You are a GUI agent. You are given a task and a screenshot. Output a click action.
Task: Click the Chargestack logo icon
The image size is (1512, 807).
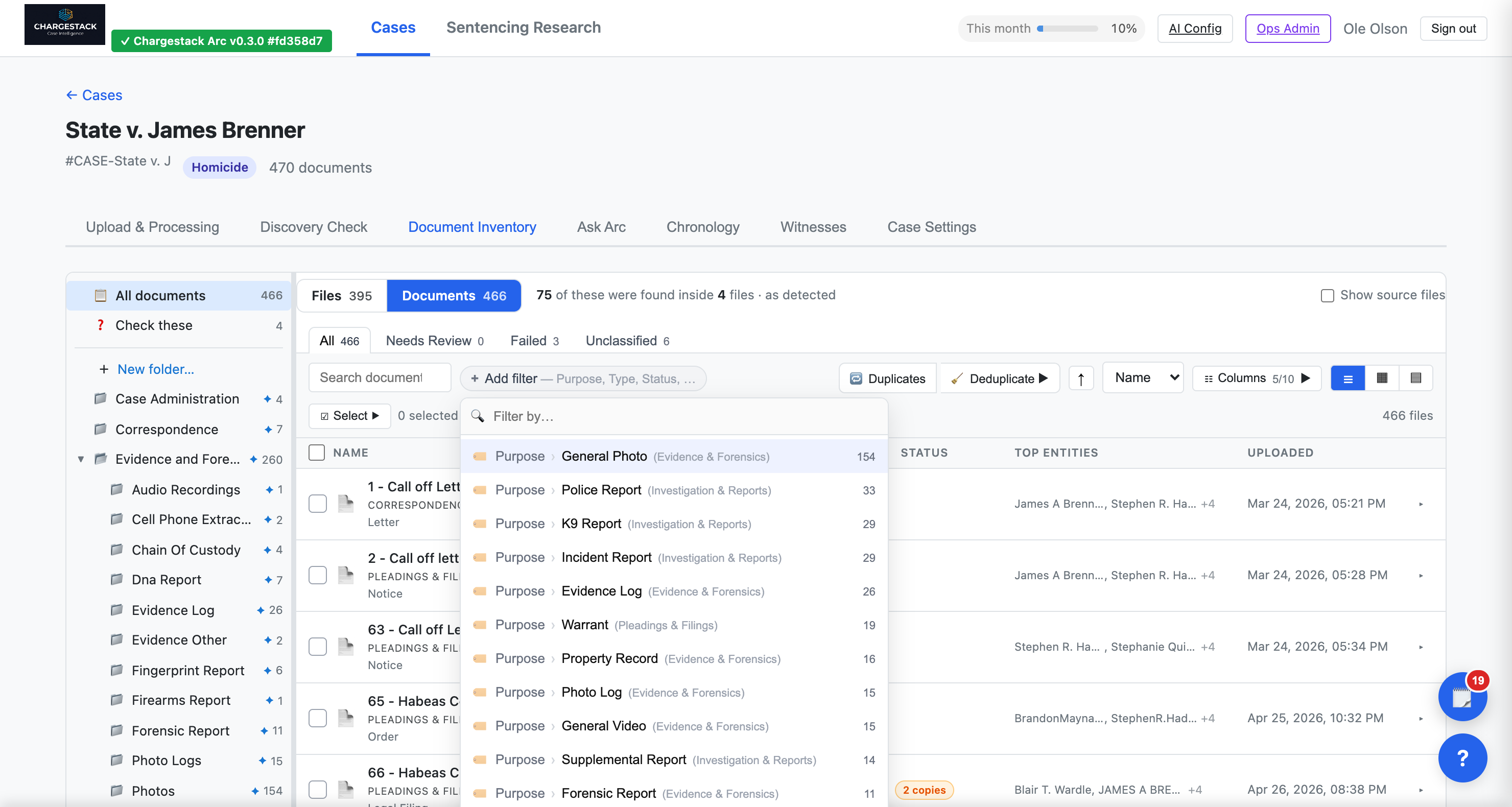pyautogui.click(x=64, y=24)
